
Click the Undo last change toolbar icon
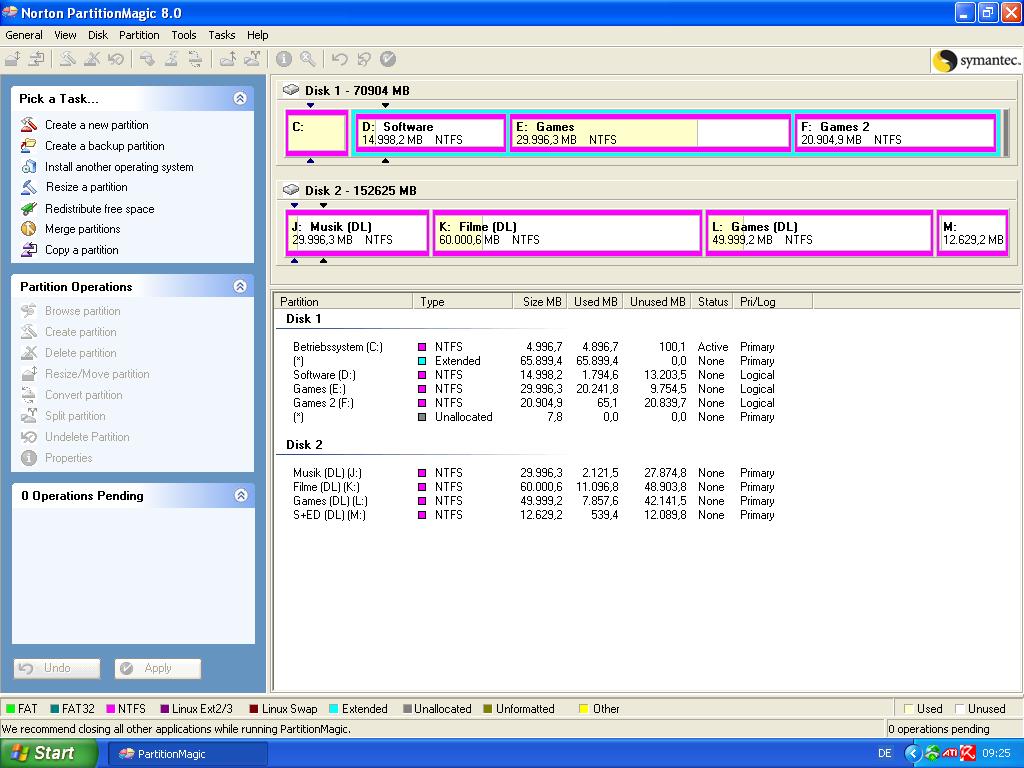point(340,59)
